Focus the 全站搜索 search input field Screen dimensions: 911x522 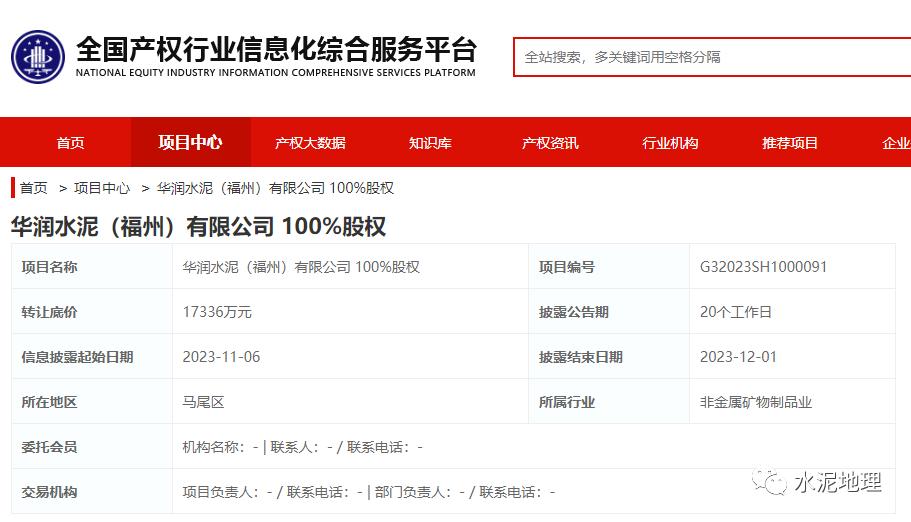point(712,57)
